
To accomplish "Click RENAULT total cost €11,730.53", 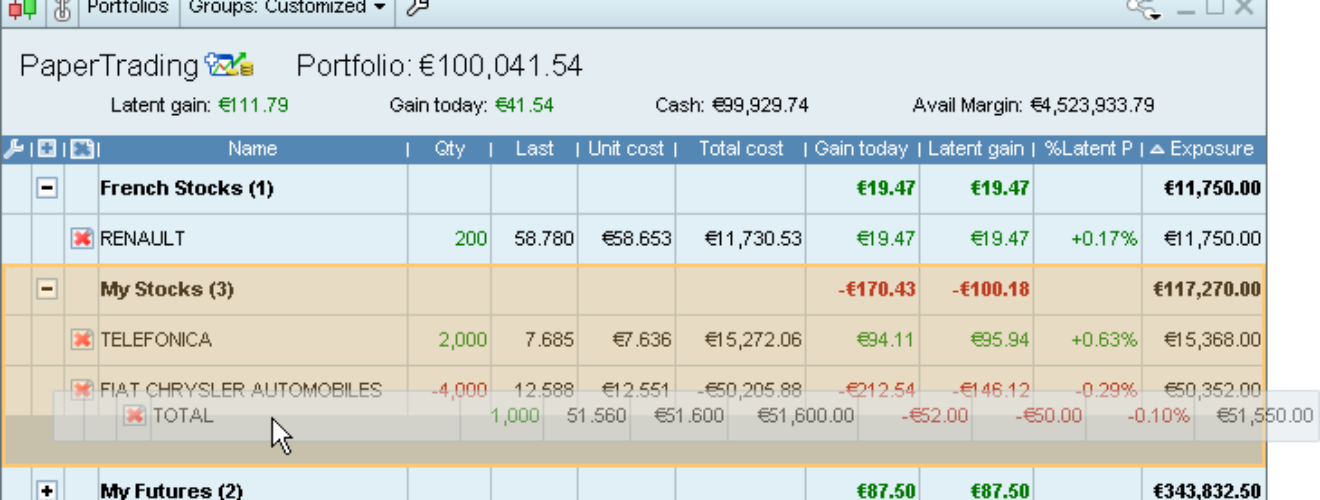I will tap(753, 239).
